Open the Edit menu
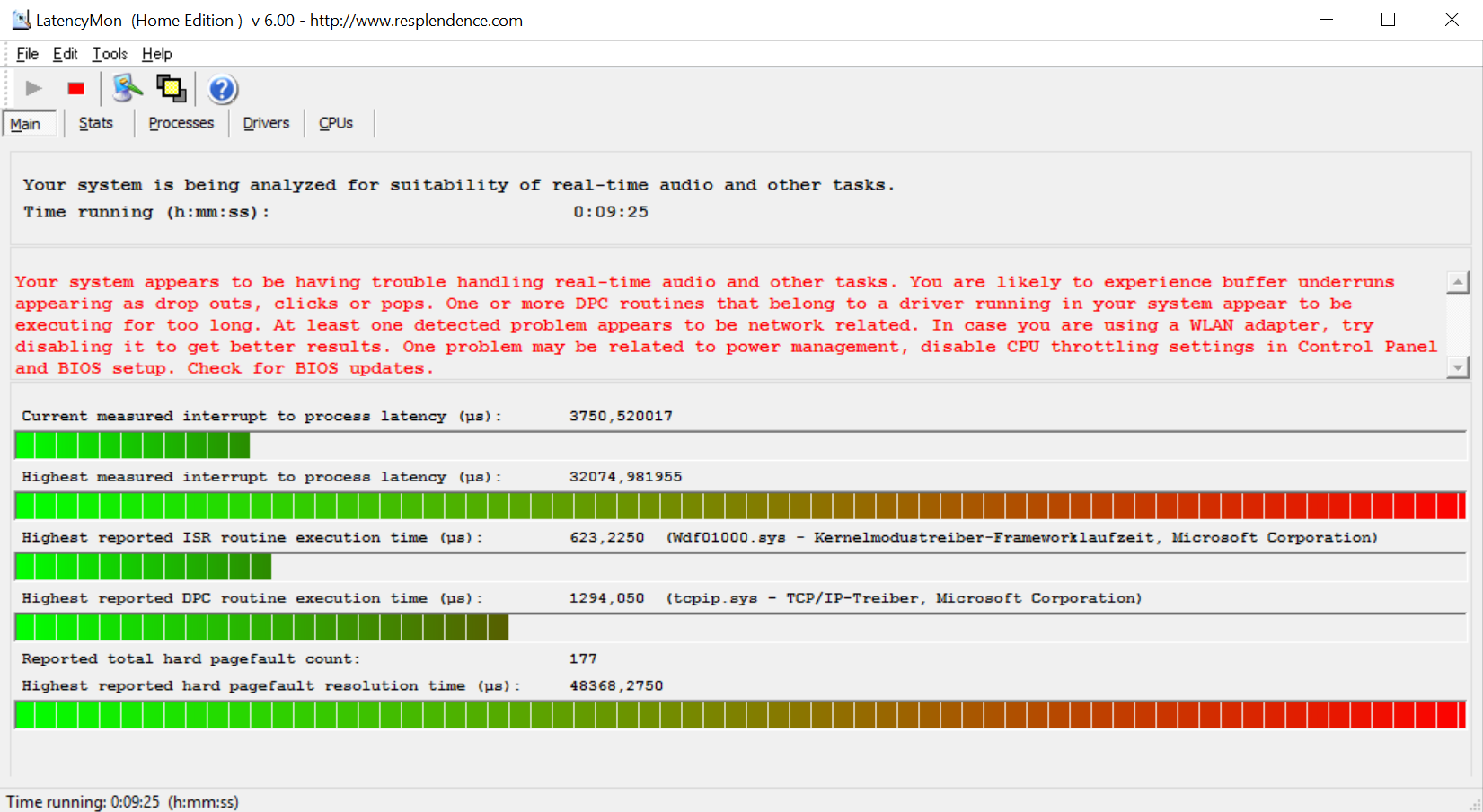 pos(65,54)
